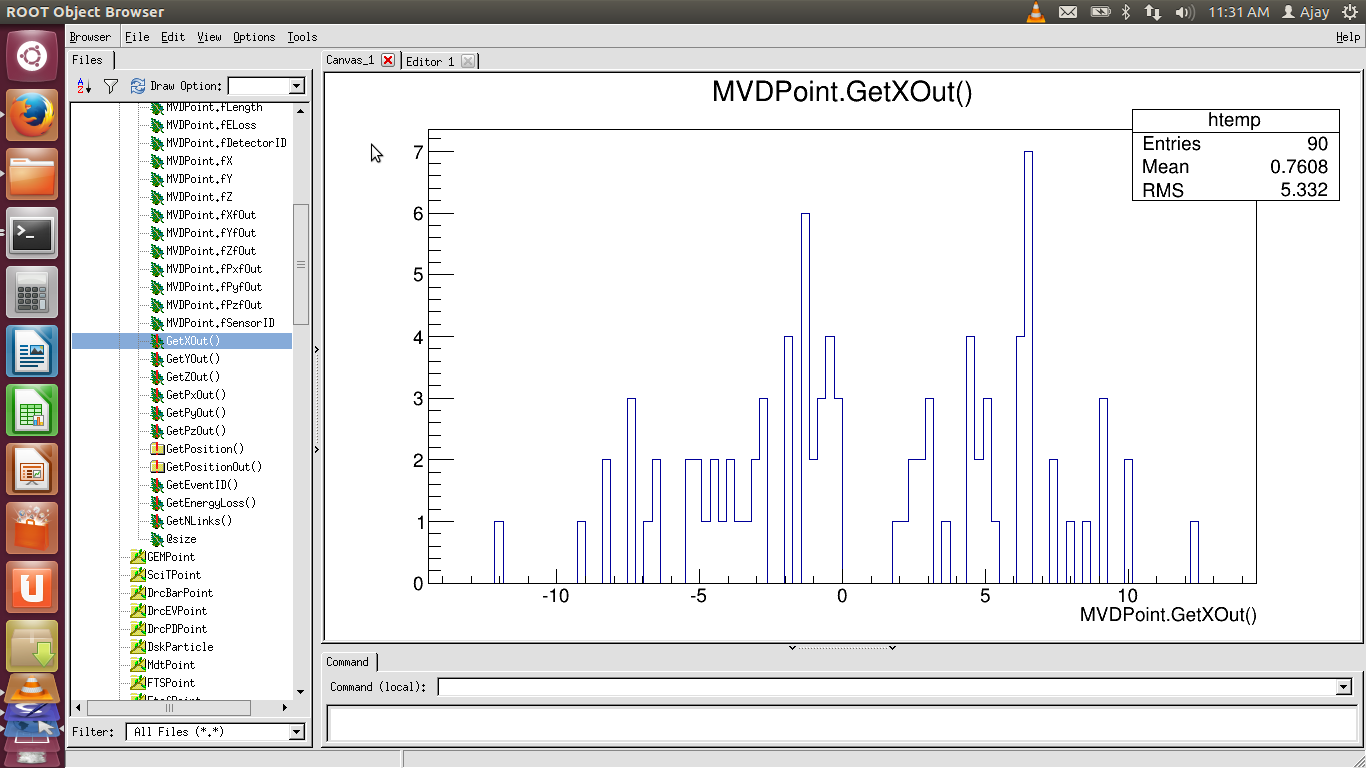Viewport: 1366px width, 768px height.
Task: Click the GEMPoint branch icon
Action: pos(138,557)
